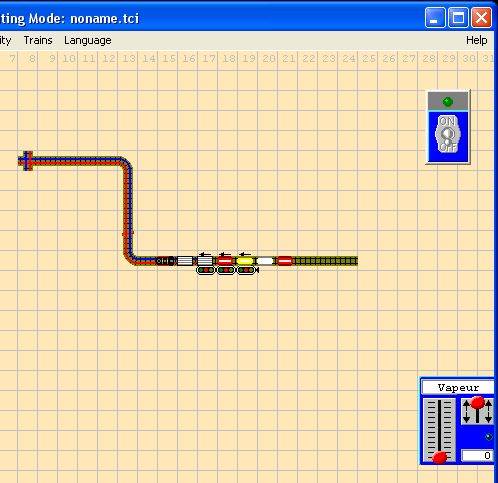Click grid column number 17
Viewport: 498px width, 483px height.
click(x=209, y=59)
